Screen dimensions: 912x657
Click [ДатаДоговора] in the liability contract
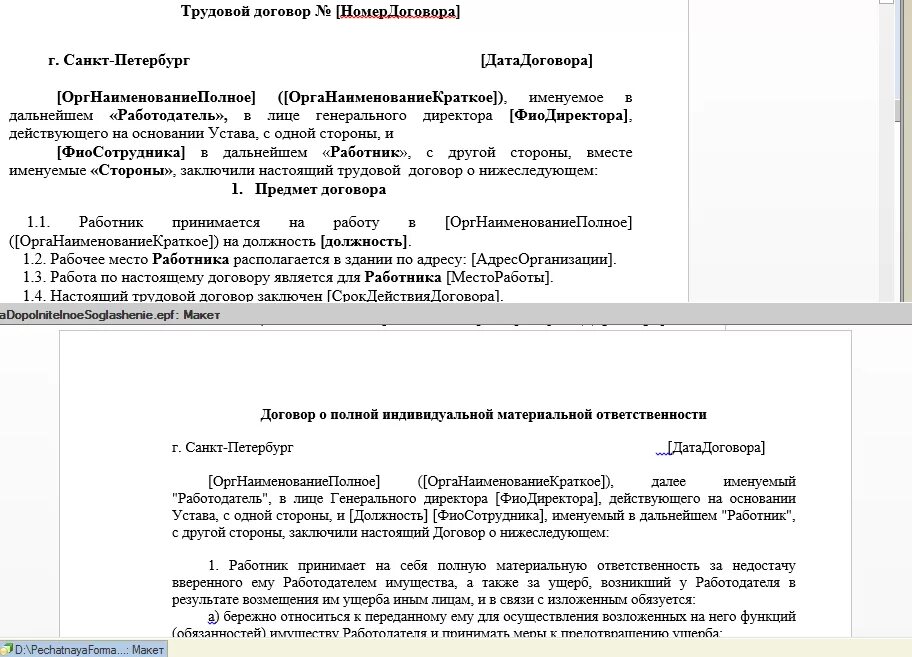point(716,448)
